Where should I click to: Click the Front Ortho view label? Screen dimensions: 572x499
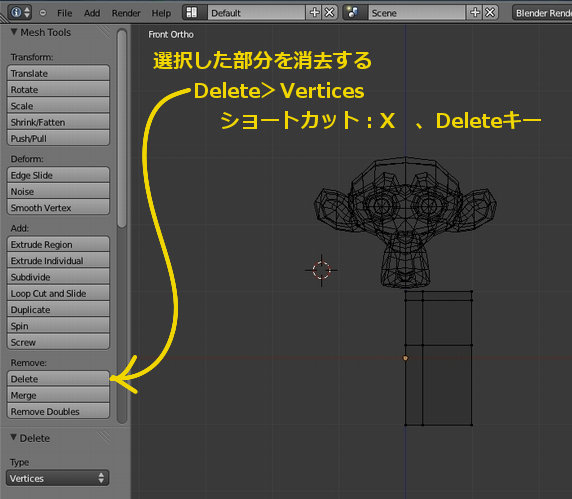[171, 34]
